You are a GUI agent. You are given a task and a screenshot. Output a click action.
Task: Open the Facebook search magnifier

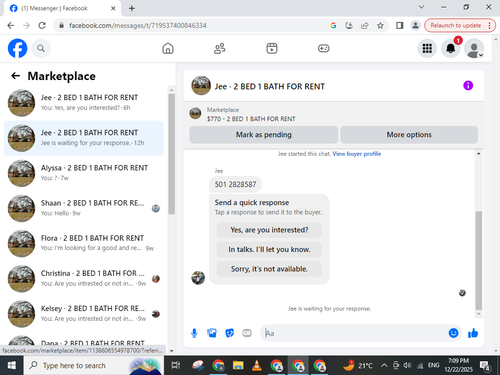pyautogui.click(x=41, y=49)
